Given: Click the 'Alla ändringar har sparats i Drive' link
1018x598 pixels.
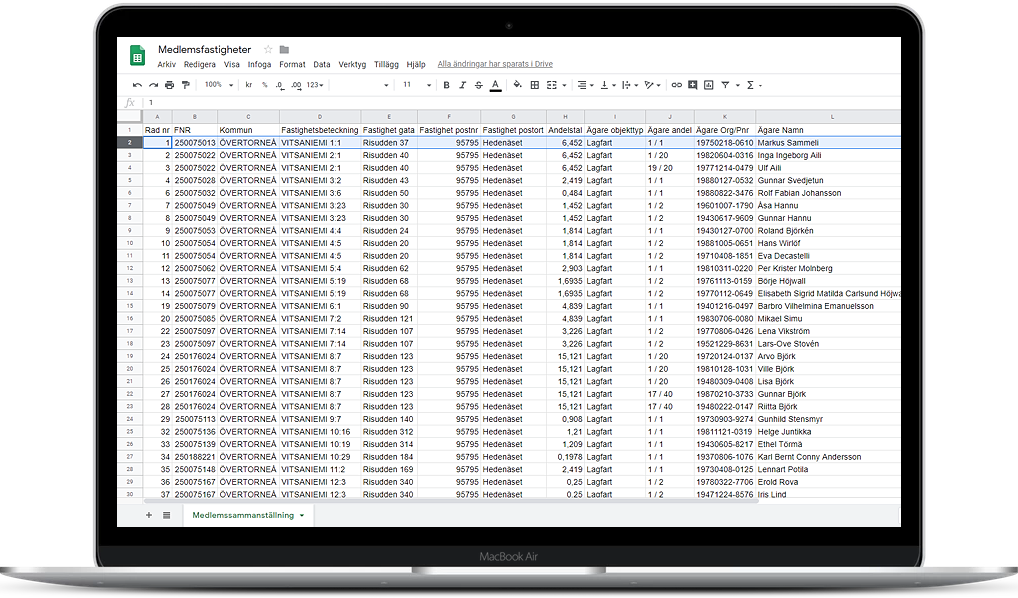Looking at the screenshot, I should 495,64.
